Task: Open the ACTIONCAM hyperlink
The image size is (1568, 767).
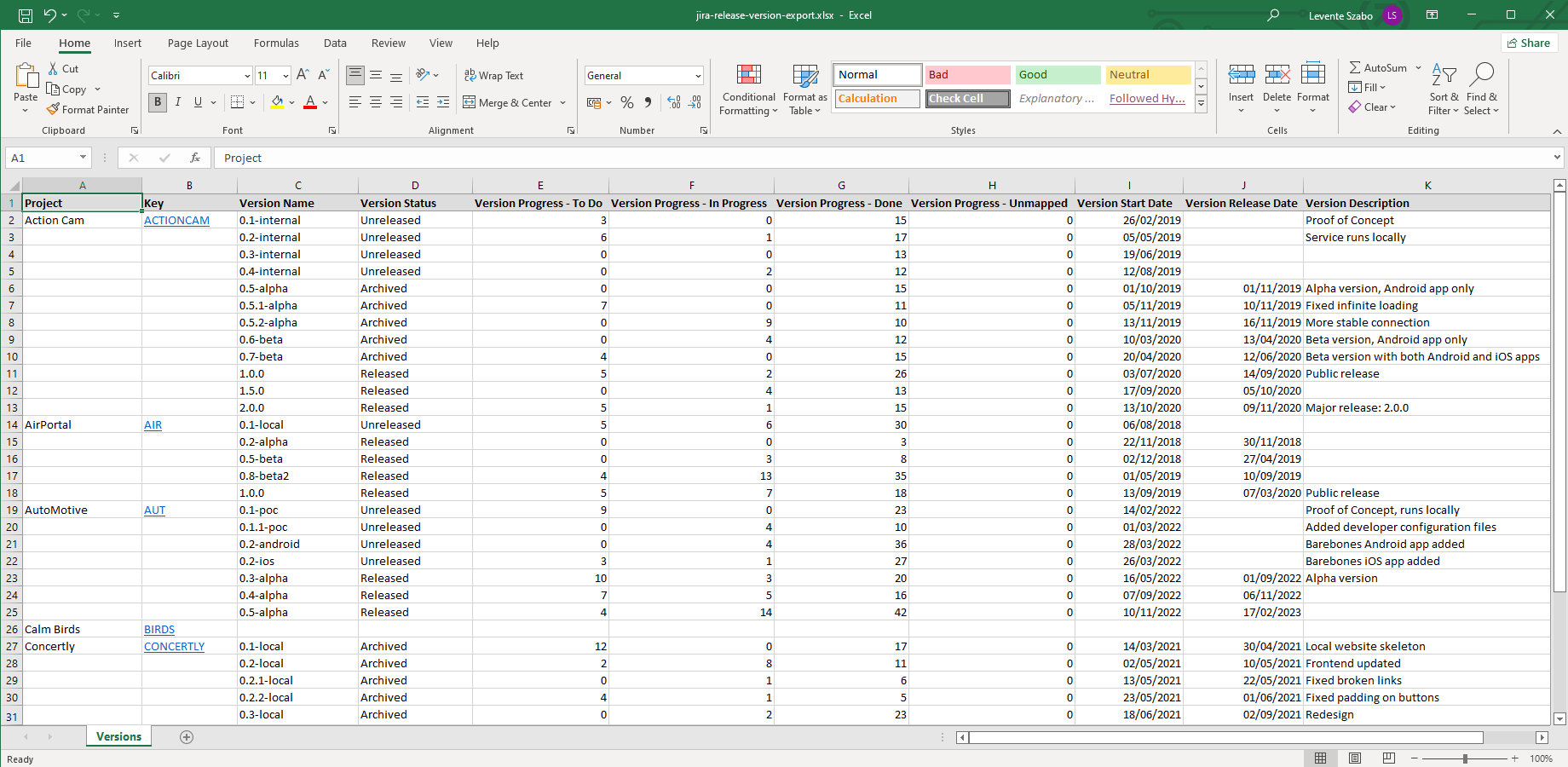Action: pyautogui.click(x=176, y=221)
